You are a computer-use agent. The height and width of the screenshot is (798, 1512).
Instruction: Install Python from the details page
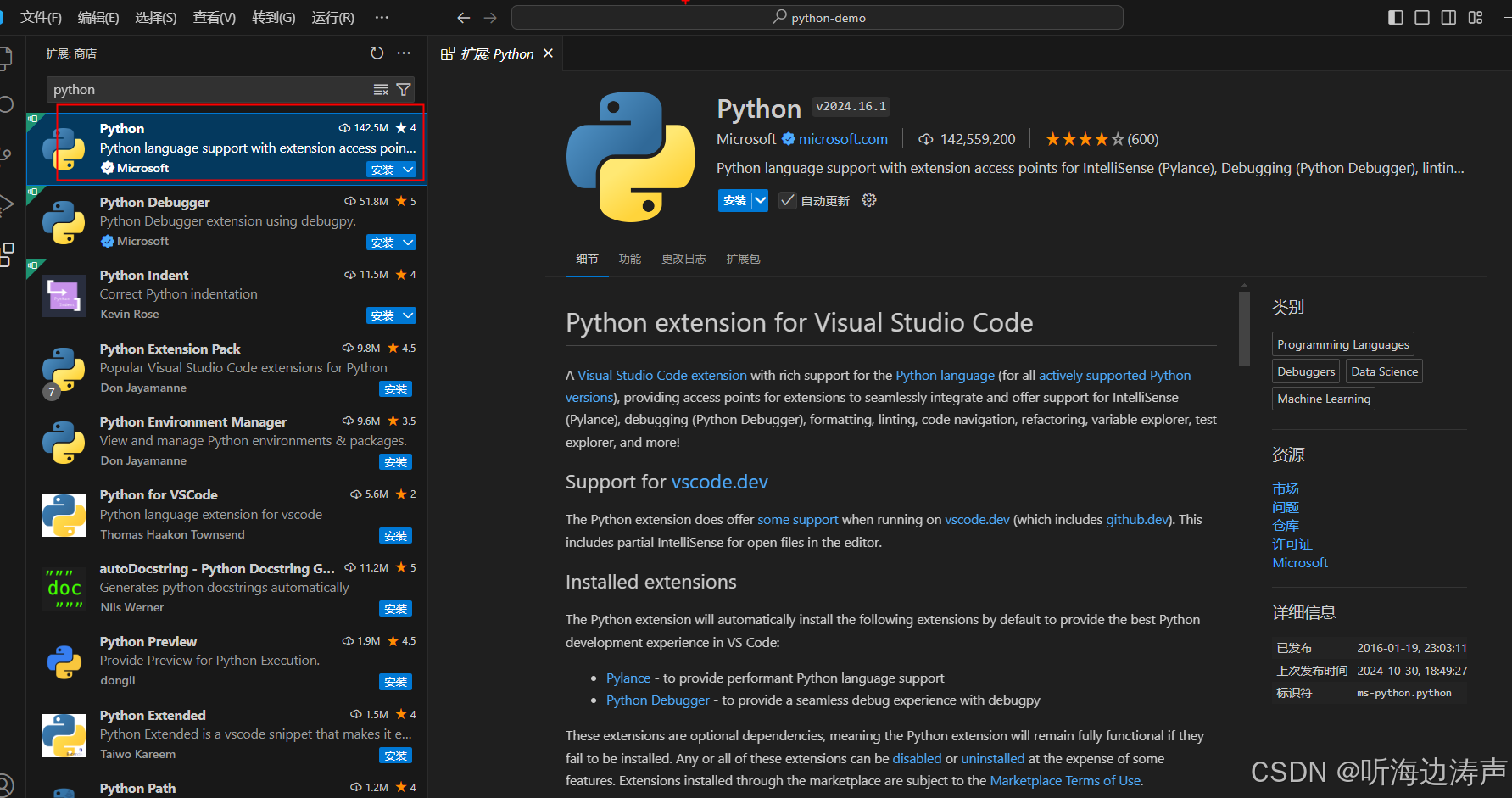[x=735, y=200]
